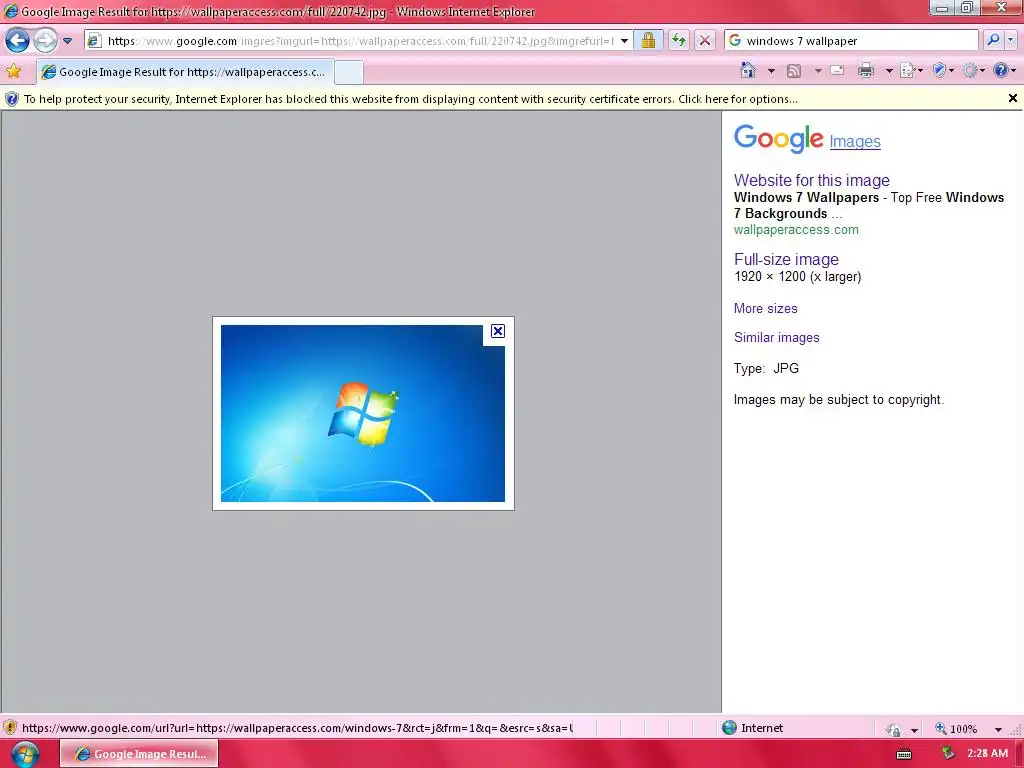Open a new blank tab

[349, 72]
